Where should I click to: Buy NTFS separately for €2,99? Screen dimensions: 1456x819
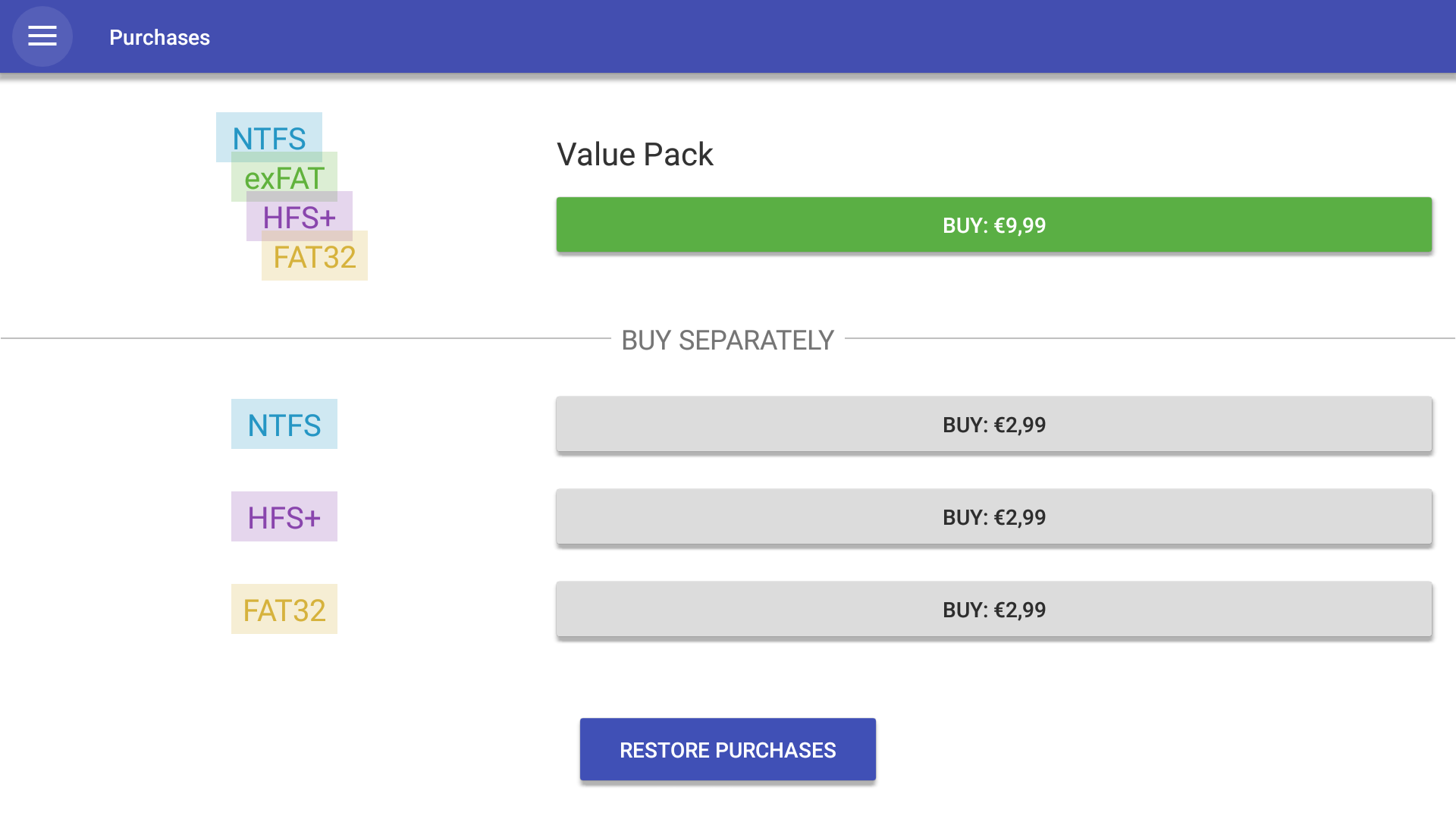993,425
